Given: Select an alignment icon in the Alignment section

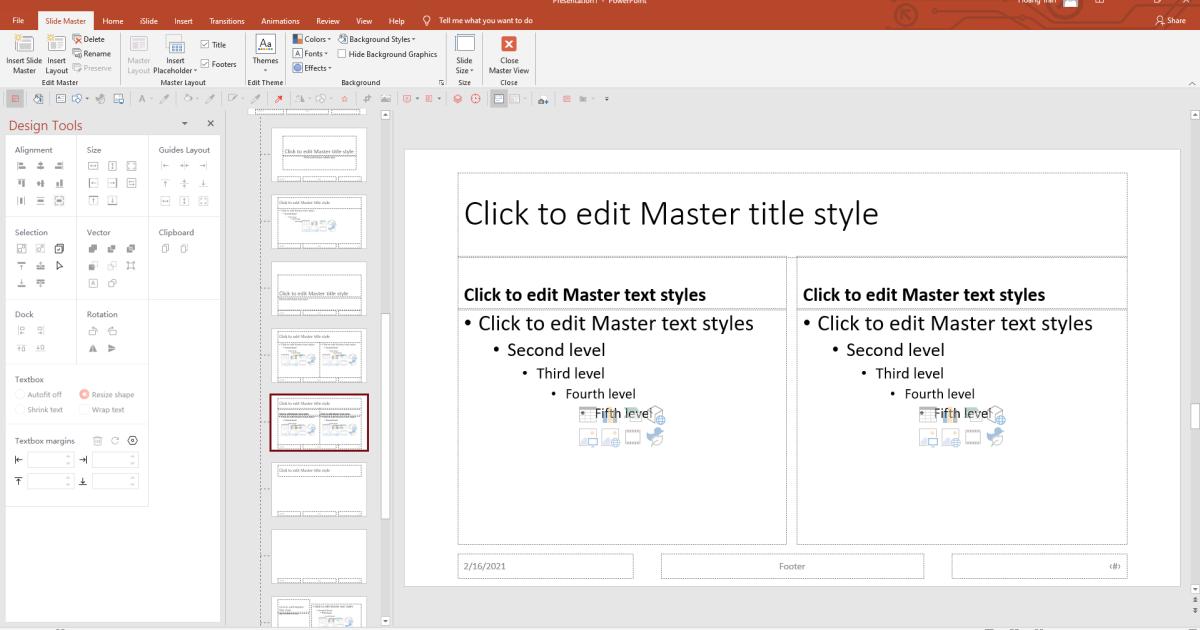Looking at the screenshot, I should pyautogui.click(x=21, y=165).
